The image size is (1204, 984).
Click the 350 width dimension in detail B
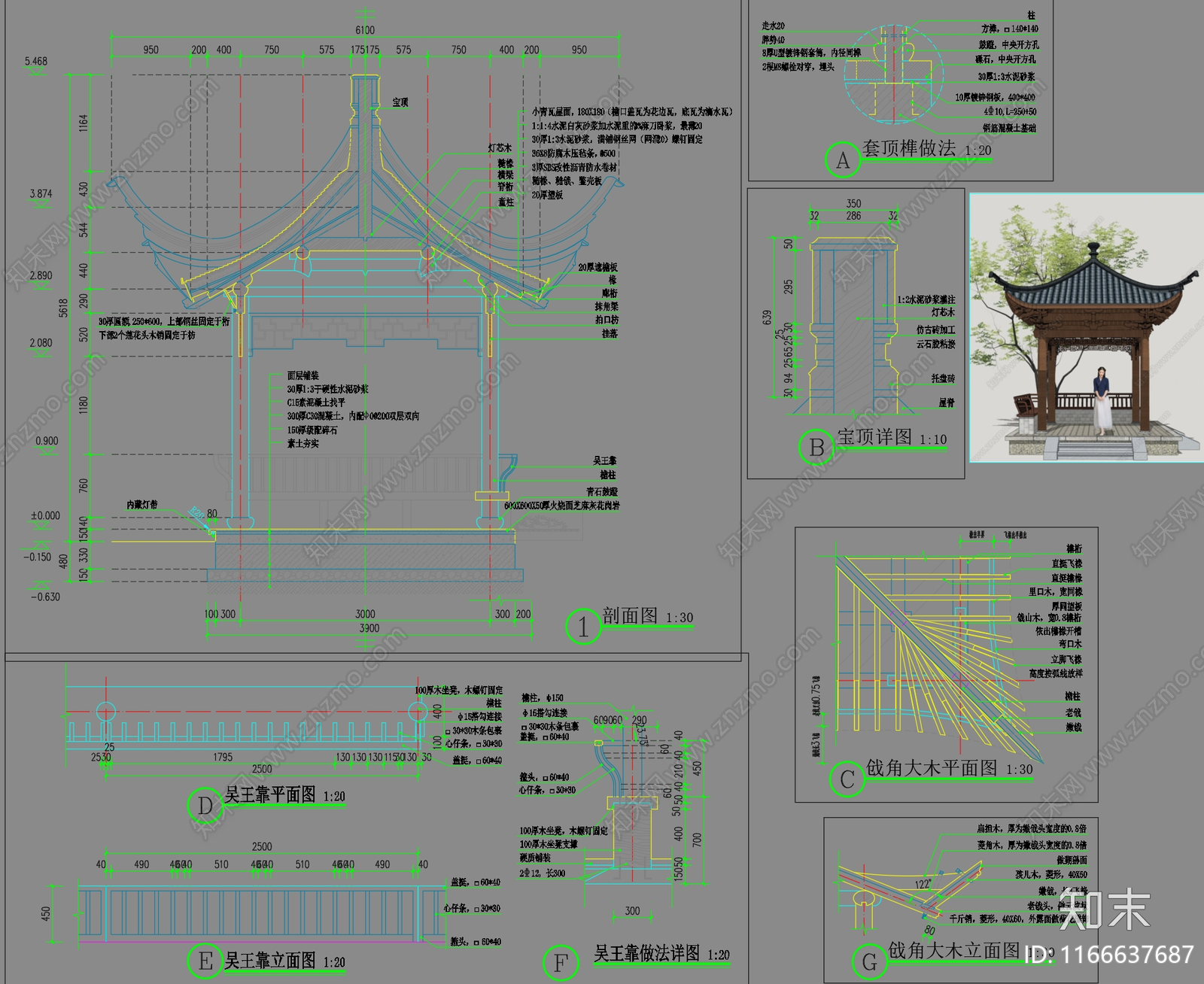pyautogui.click(x=853, y=203)
